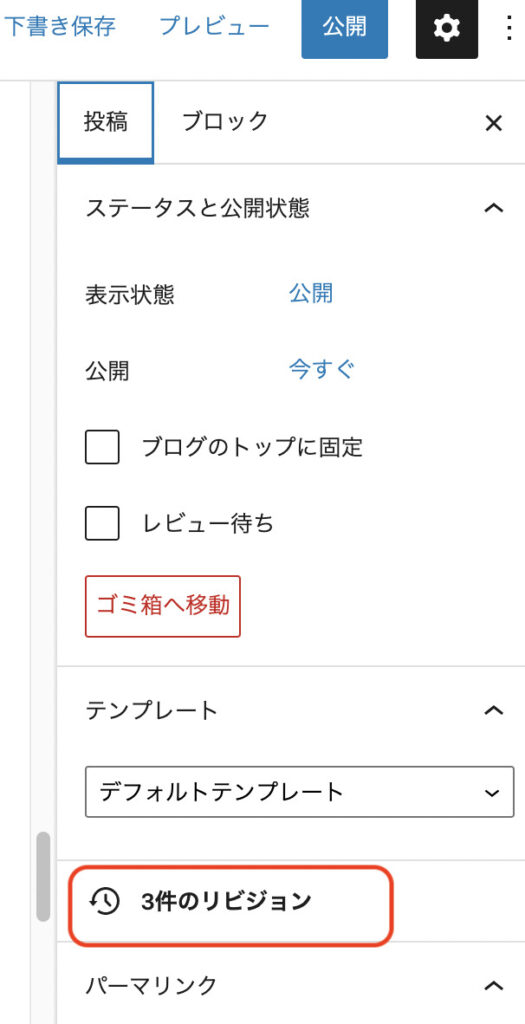Switch to the 投稿 tab

tap(106, 122)
